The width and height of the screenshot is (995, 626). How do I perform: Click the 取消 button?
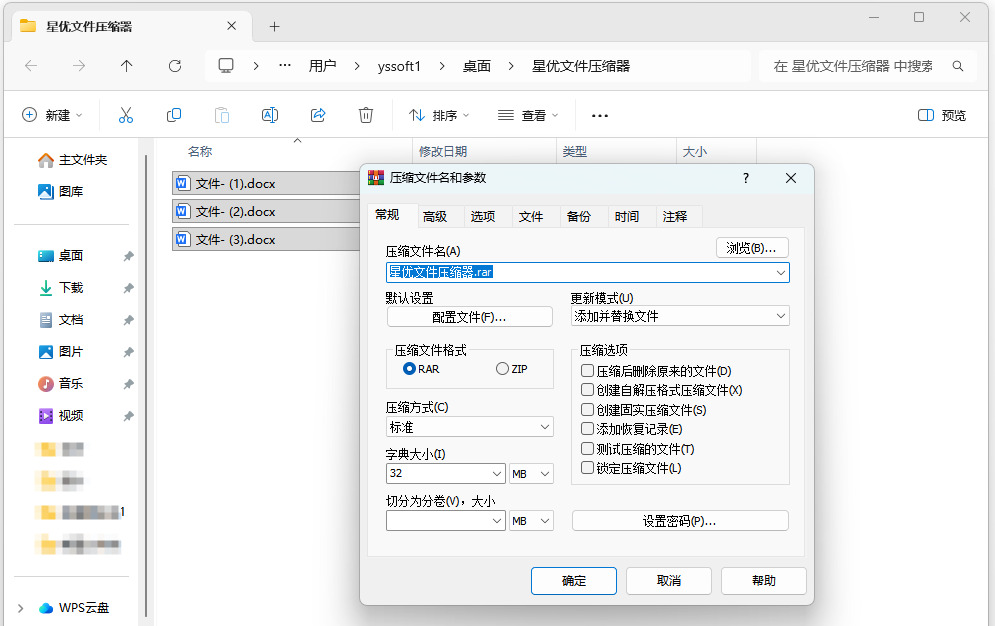669,581
